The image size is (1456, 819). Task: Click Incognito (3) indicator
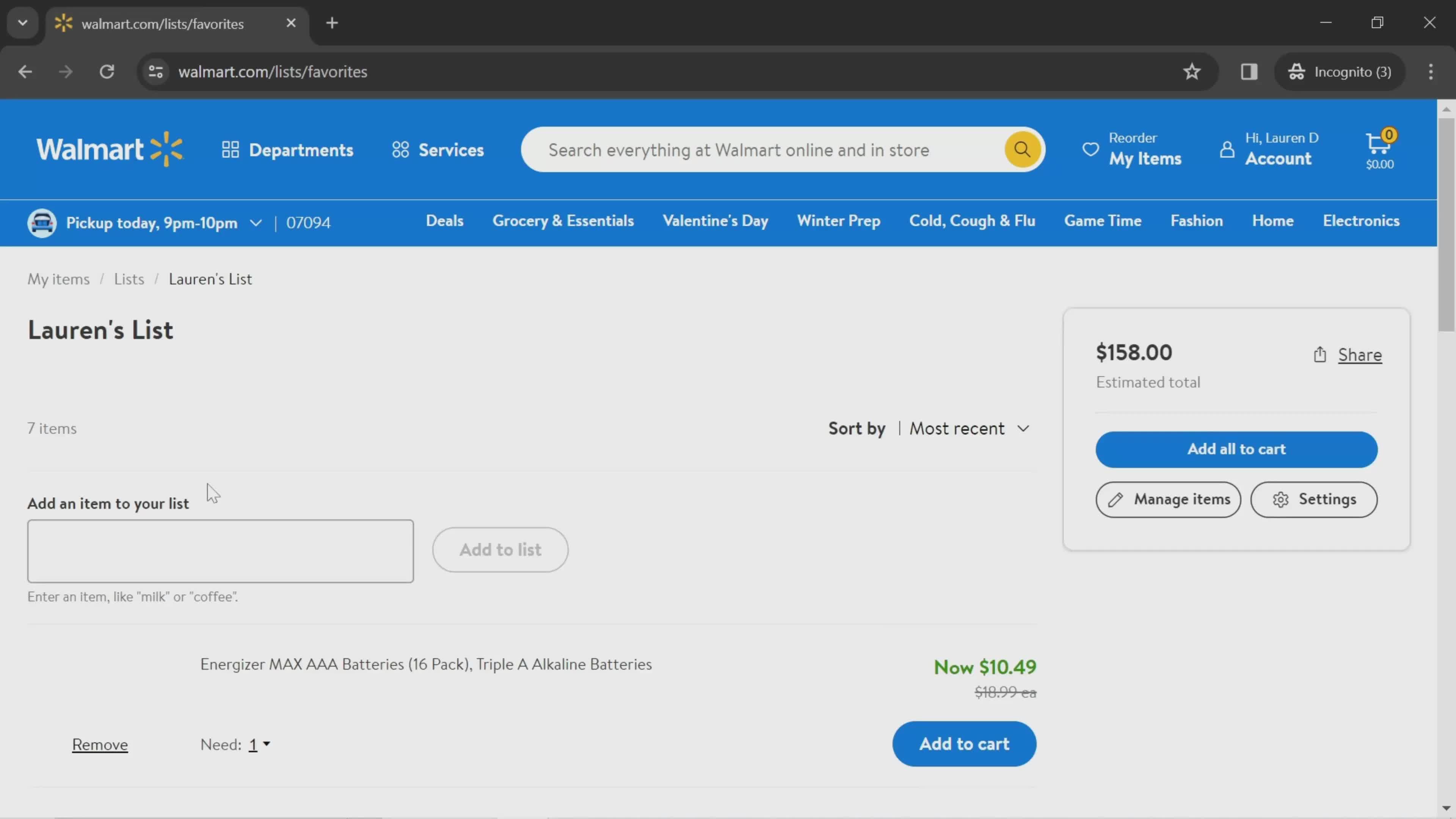pyautogui.click(x=1340, y=72)
